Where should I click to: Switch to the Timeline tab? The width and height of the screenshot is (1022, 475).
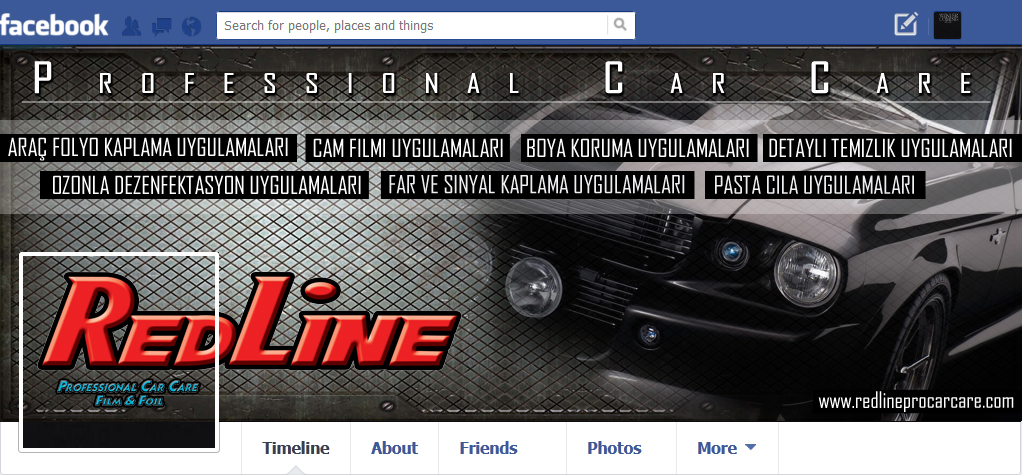click(x=296, y=448)
